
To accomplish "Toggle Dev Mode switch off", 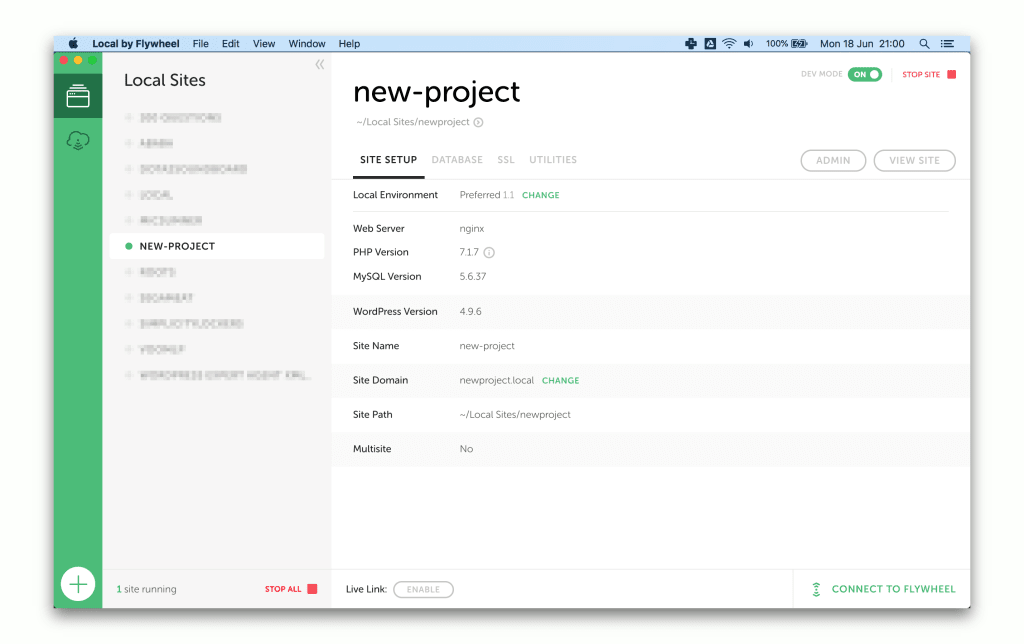I will pyautogui.click(x=865, y=74).
